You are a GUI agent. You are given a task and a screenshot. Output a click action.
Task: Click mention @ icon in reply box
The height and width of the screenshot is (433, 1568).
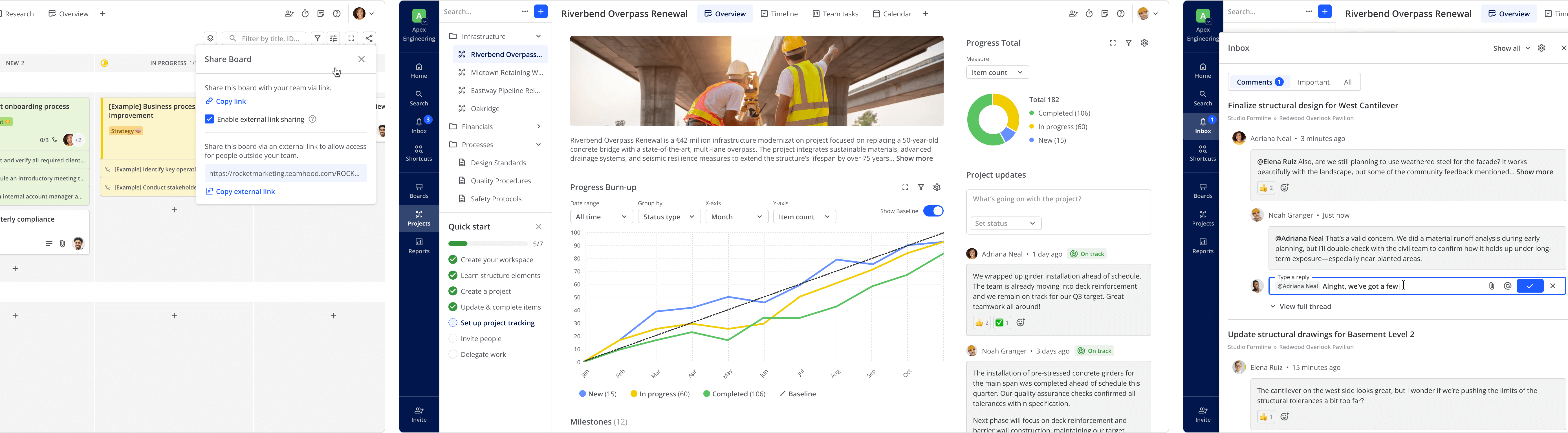tap(1507, 286)
